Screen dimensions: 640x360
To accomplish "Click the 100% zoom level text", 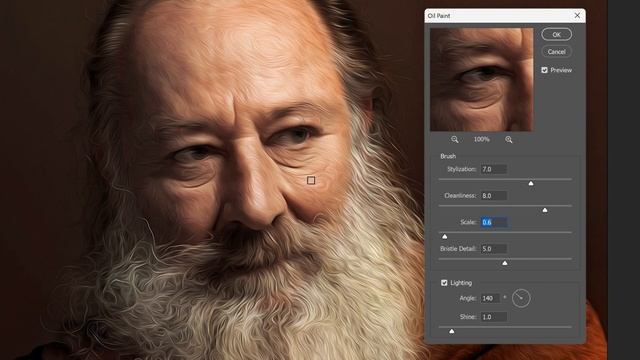I will coord(482,140).
